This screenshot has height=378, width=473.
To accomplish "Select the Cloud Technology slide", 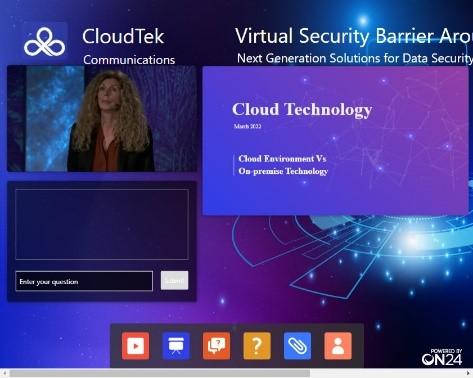I will (x=335, y=141).
